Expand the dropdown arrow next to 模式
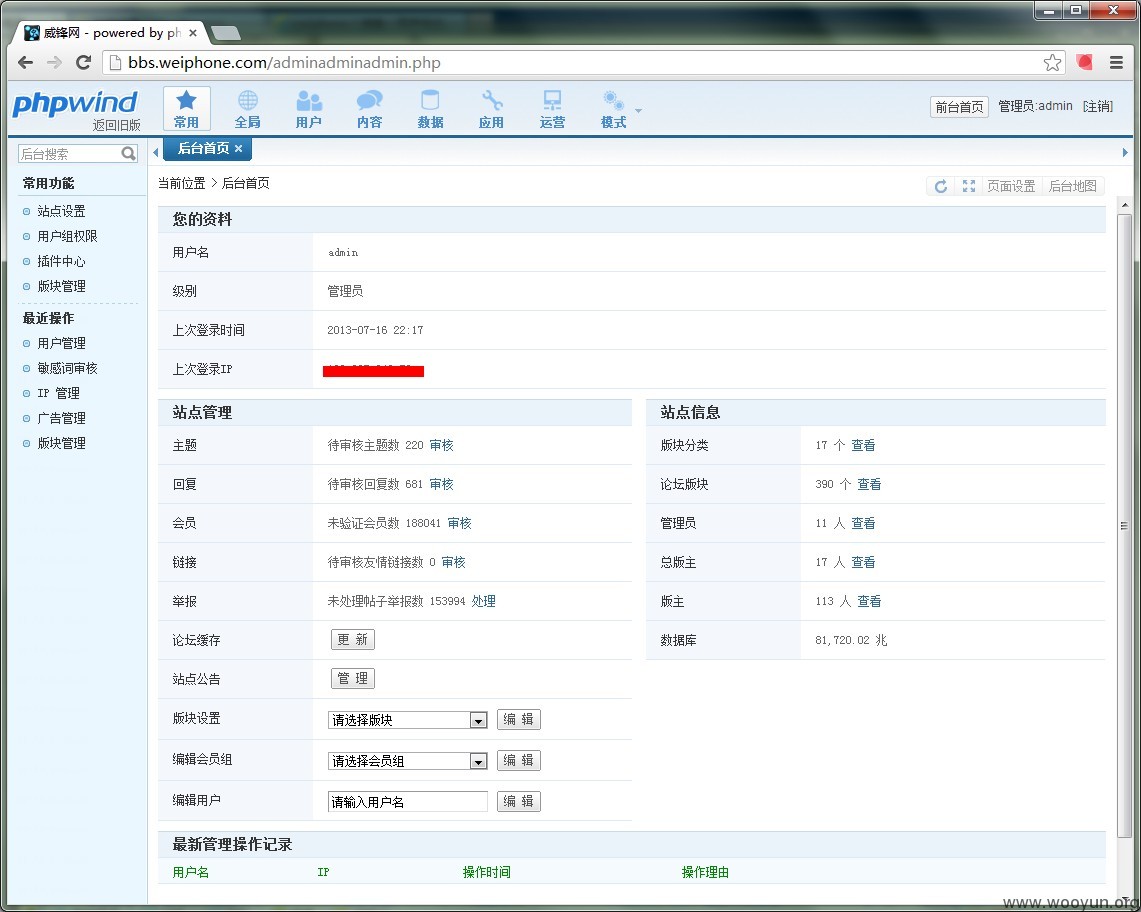The width and height of the screenshot is (1141, 912). tap(638, 111)
